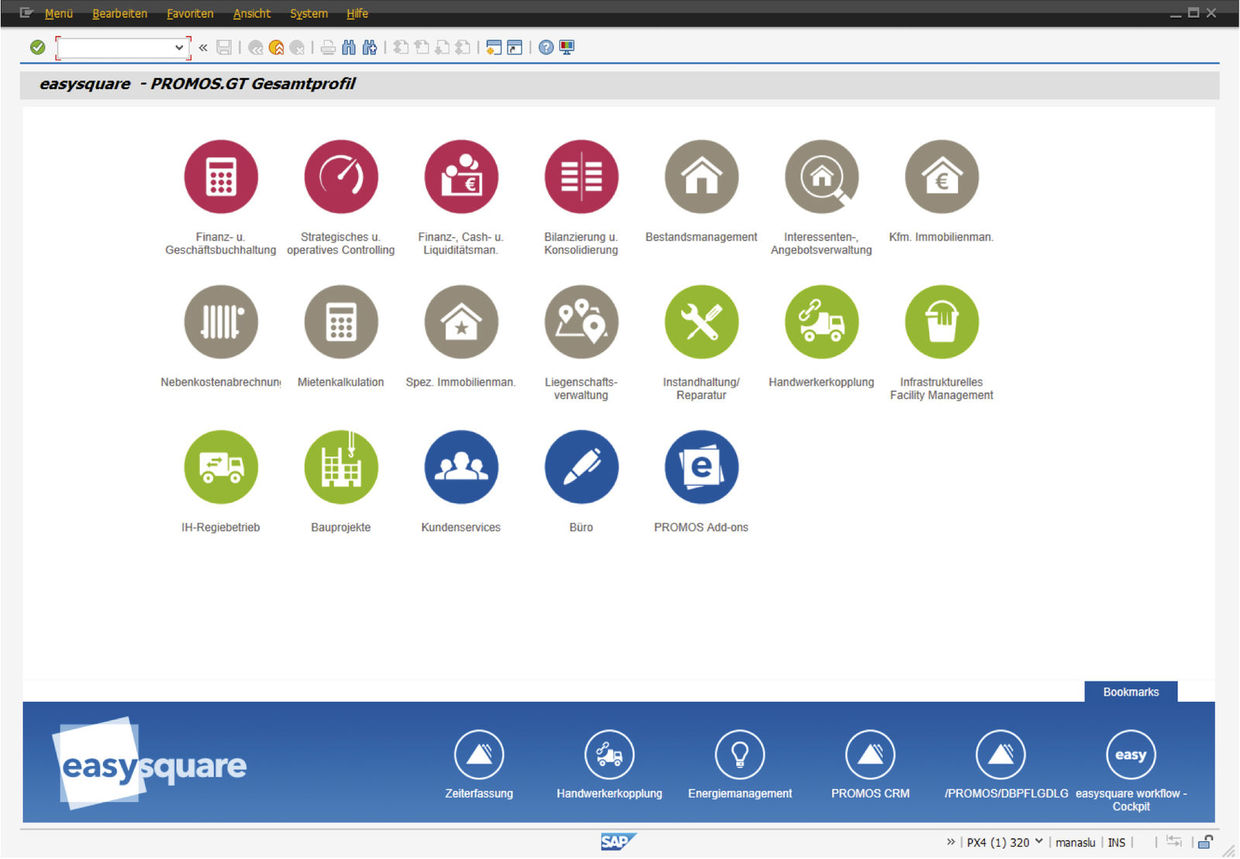Open the Favoriten menu
Image resolution: width=1240 pixels, height=859 pixels.
point(189,13)
